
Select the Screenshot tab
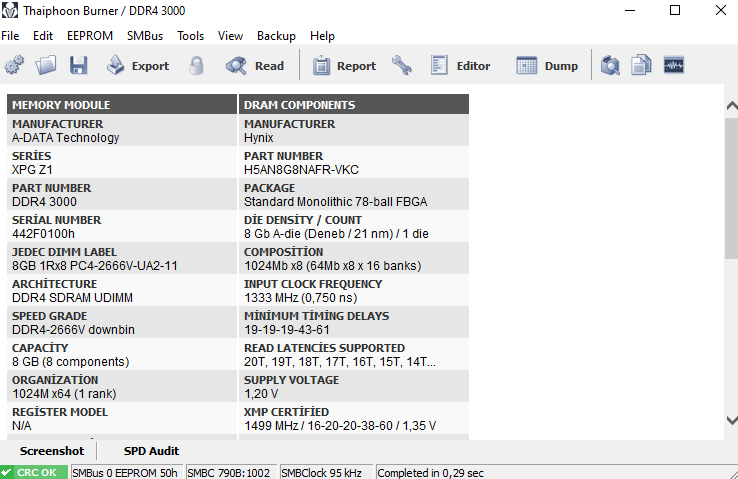[x=52, y=451]
